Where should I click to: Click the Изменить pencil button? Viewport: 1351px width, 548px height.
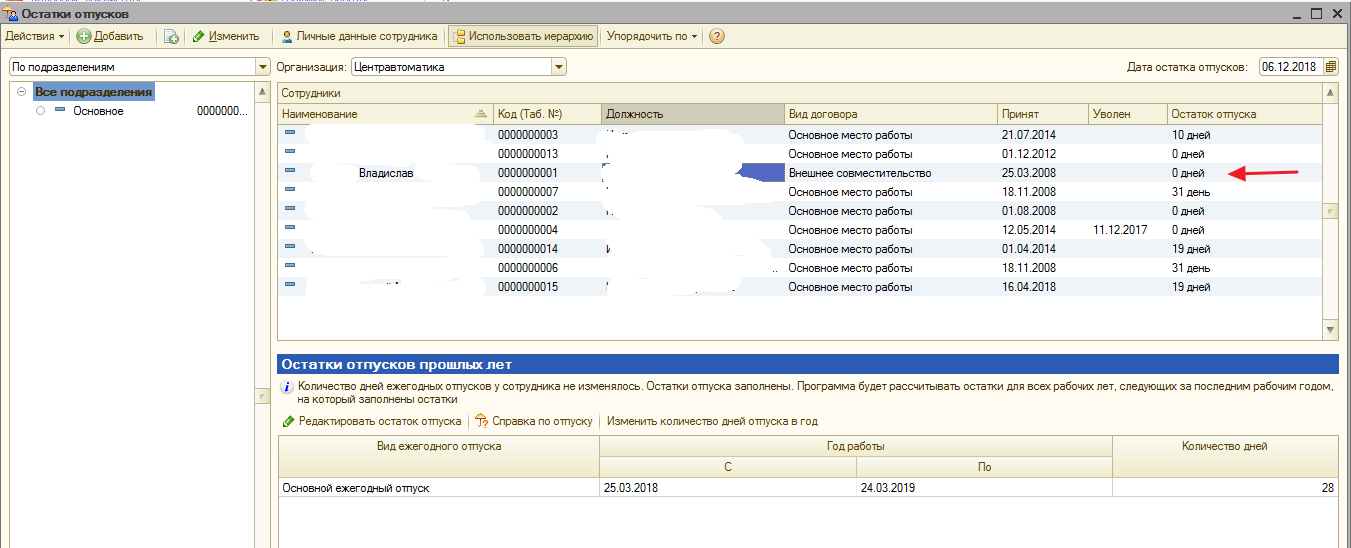[226, 36]
